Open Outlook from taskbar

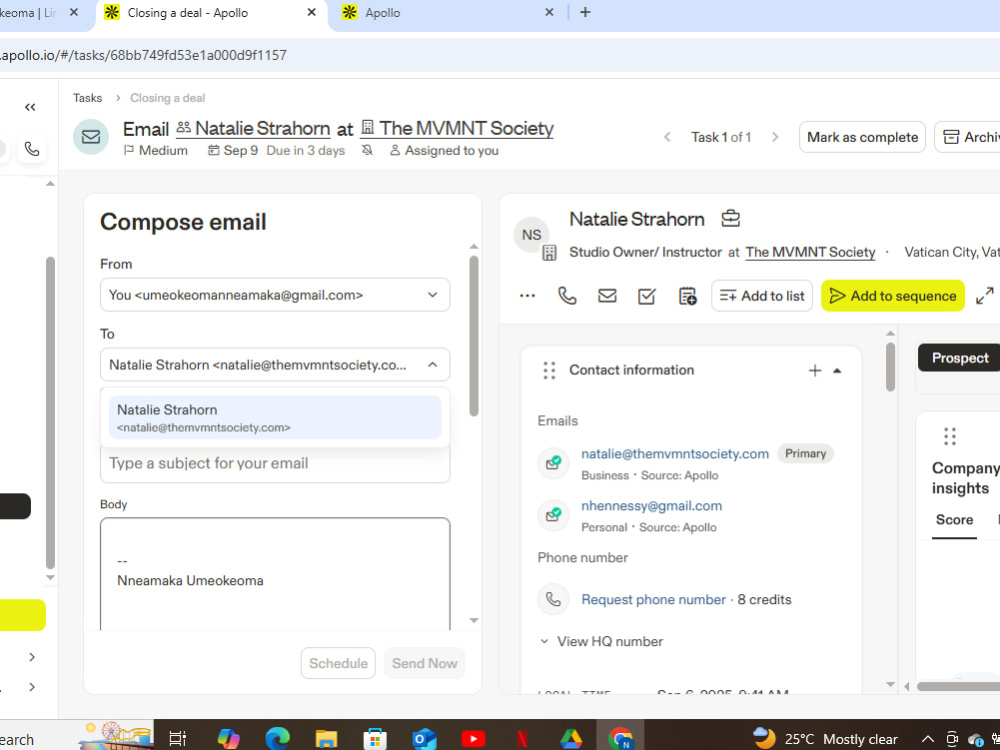pos(423,739)
